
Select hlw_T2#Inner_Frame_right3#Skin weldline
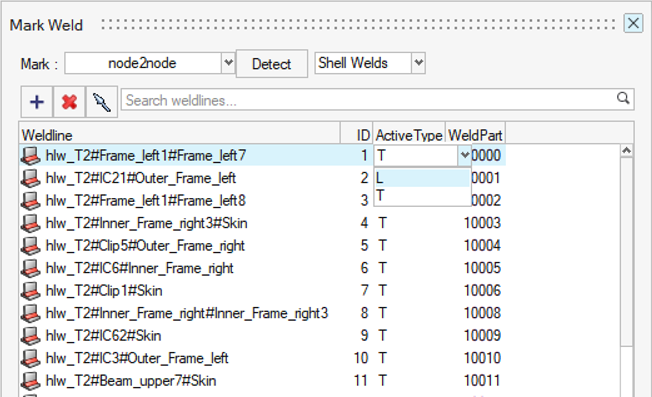coord(146,223)
